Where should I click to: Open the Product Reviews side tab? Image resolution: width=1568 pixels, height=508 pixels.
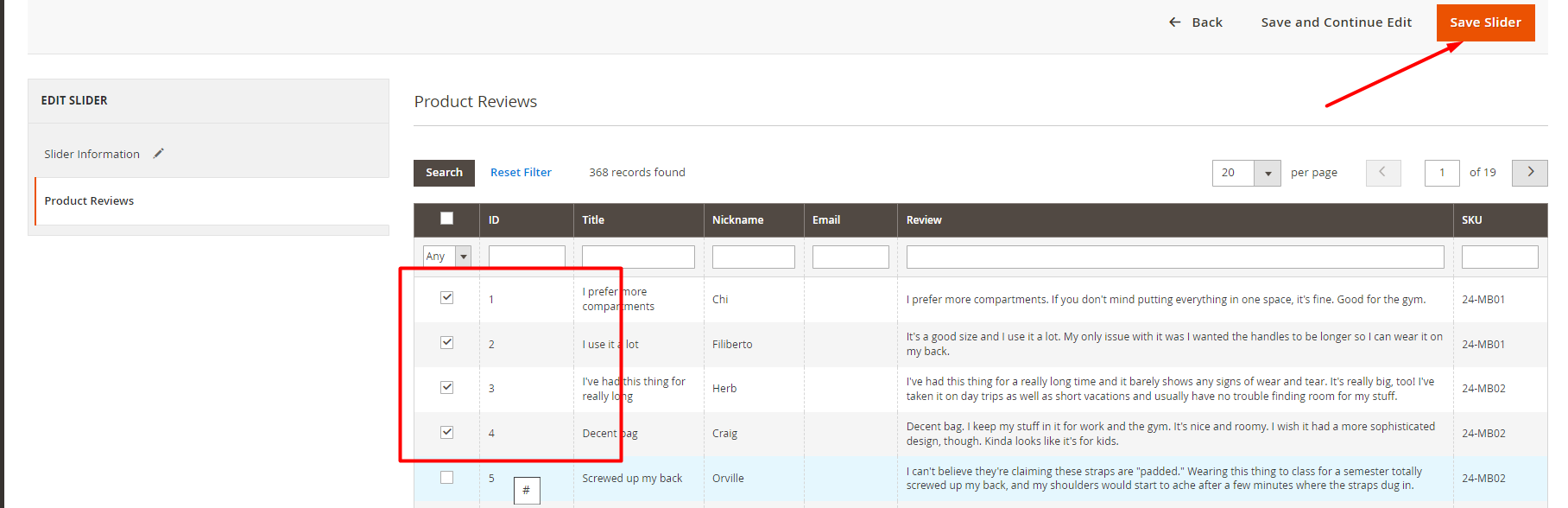click(90, 201)
